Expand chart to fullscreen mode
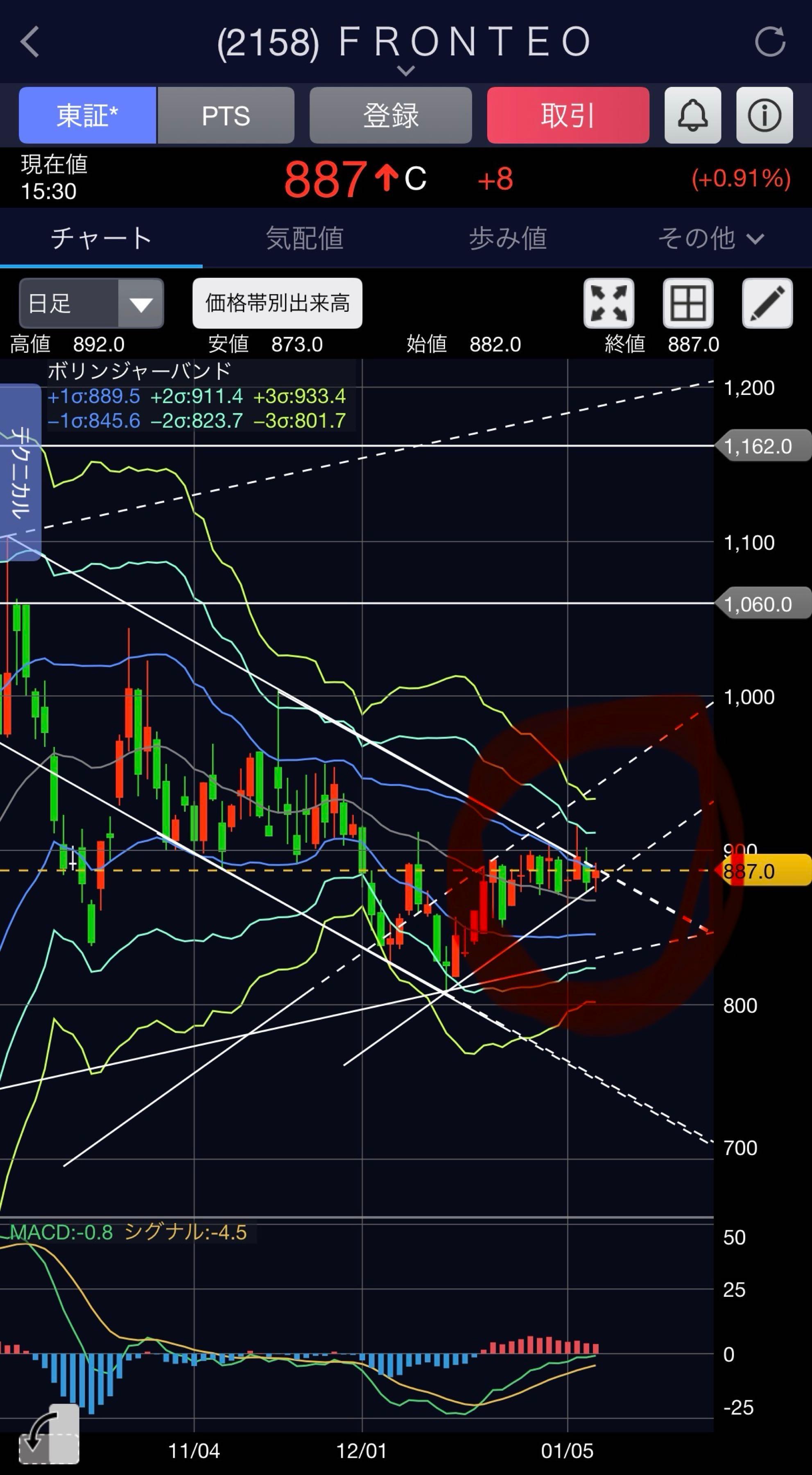Image resolution: width=812 pixels, height=1475 pixels. pos(608,303)
